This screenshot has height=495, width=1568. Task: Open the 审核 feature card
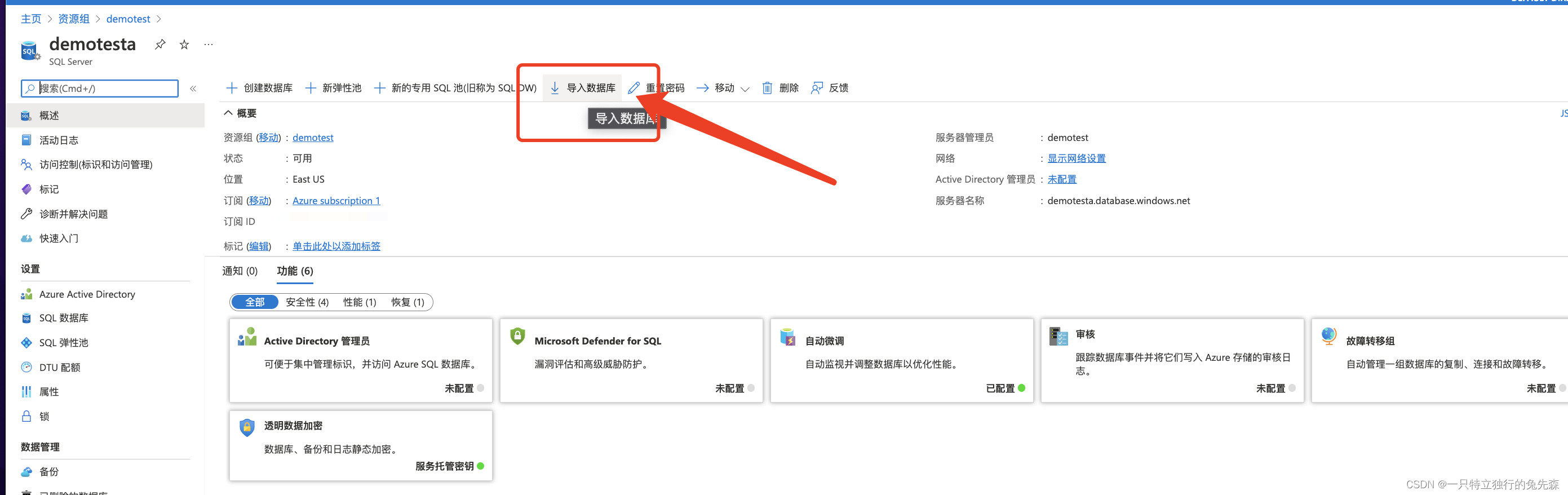point(1172,360)
